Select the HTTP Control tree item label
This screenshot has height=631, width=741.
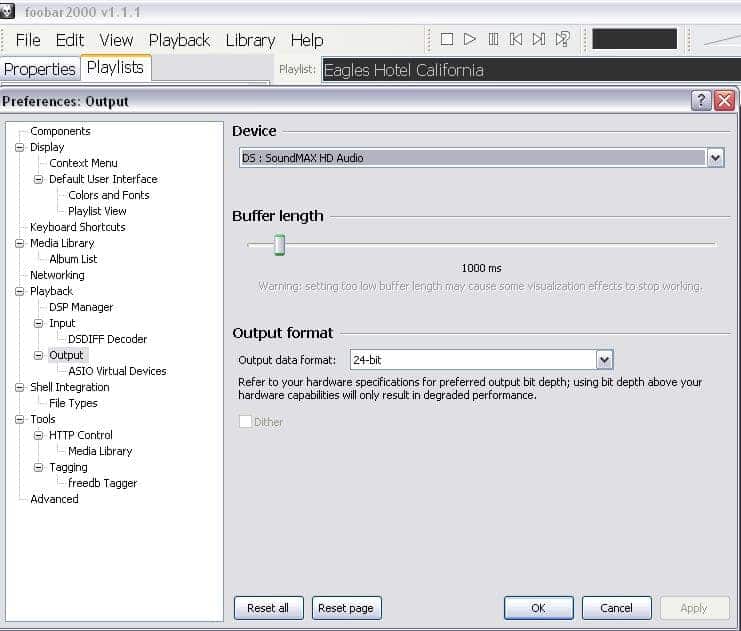(x=81, y=435)
